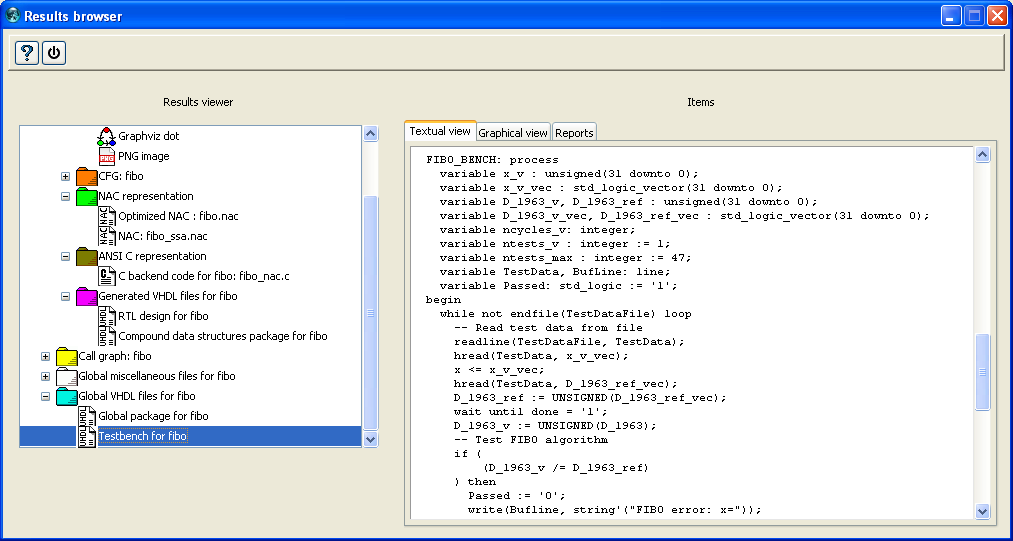This screenshot has width=1013, height=541.
Task: Expand the CFG: fibo tree node
Action: tap(65, 176)
